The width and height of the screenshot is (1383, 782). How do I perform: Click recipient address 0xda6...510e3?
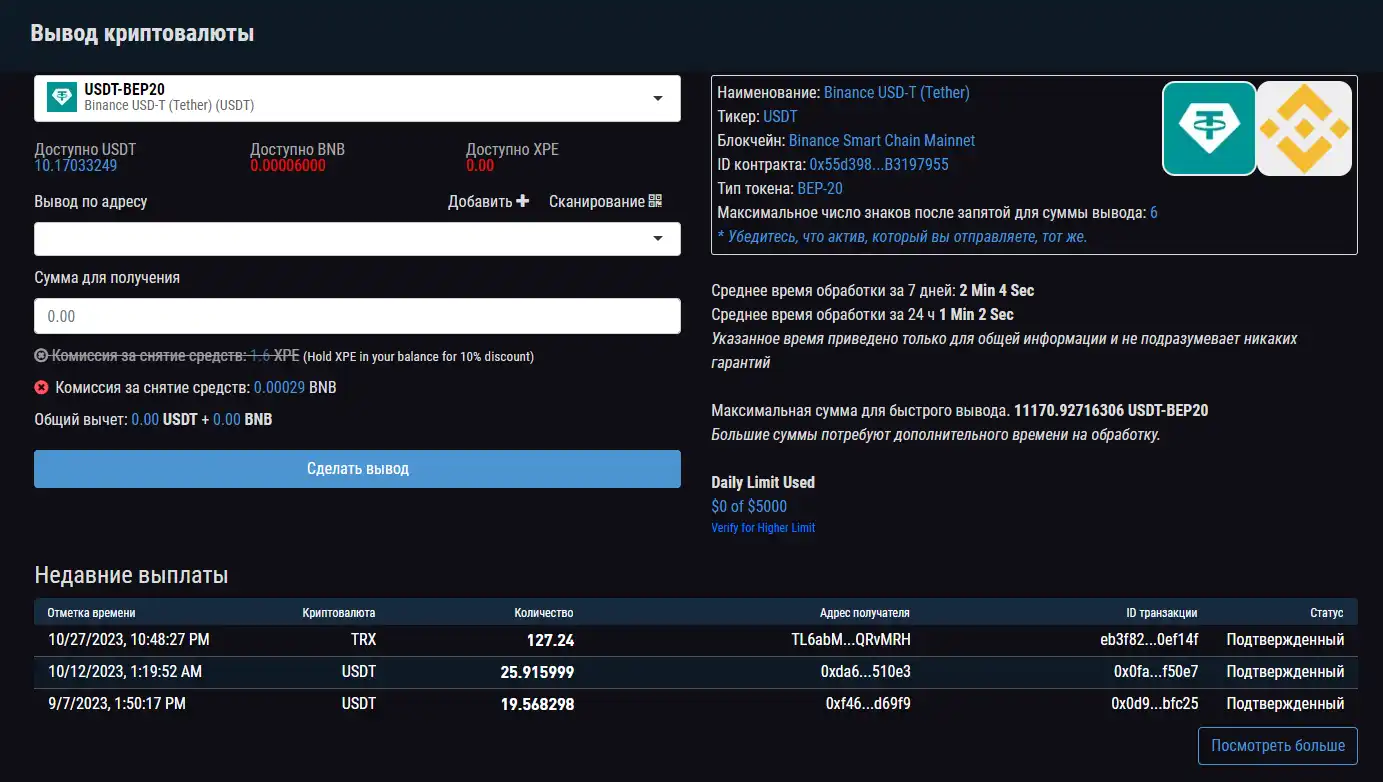867,672
